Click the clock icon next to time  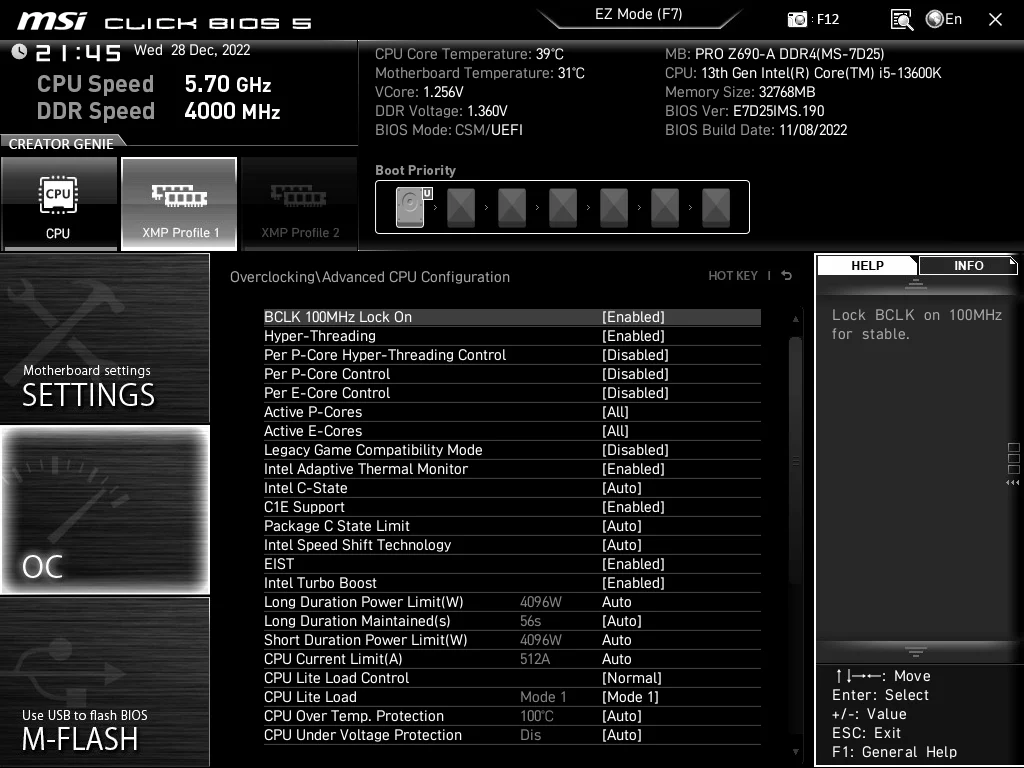tap(20, 52)
